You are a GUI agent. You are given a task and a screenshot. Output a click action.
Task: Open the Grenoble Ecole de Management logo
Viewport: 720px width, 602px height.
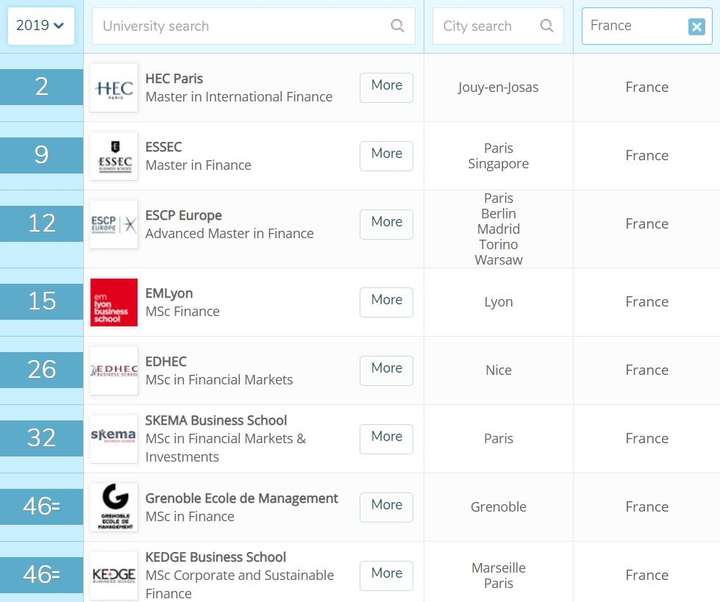tap(114, 507)
